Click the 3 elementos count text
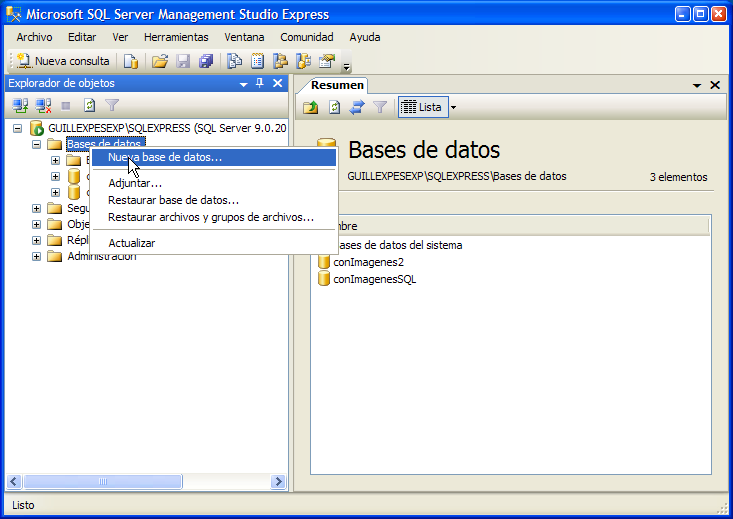733x519 pixels. 678,177
